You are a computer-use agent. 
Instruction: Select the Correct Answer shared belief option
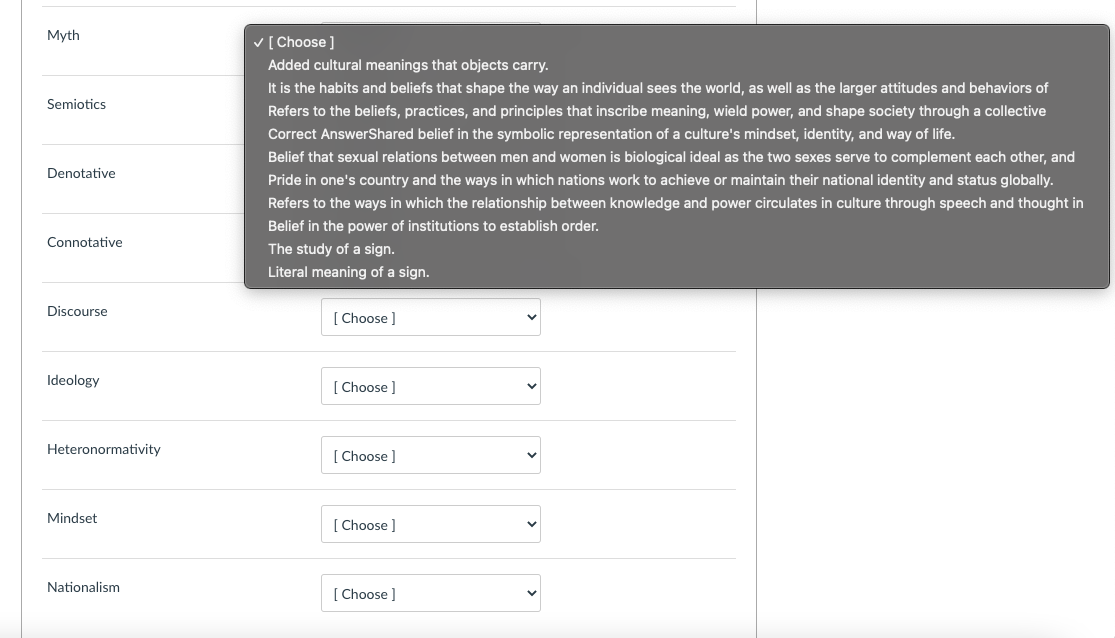point(610,133)
